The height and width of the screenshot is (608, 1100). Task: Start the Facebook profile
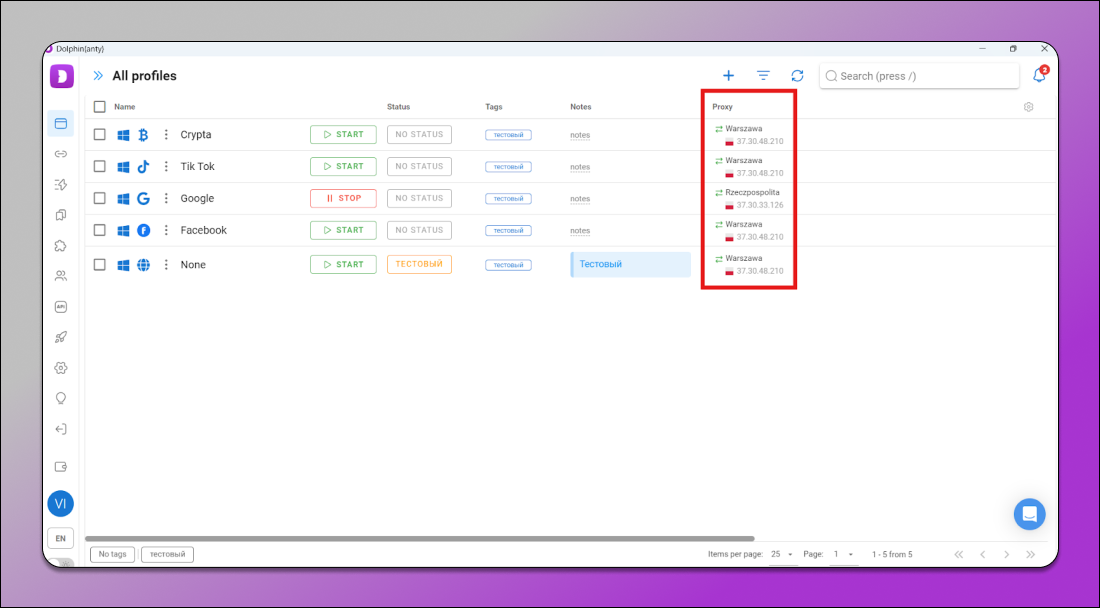(x=343, y=230)
